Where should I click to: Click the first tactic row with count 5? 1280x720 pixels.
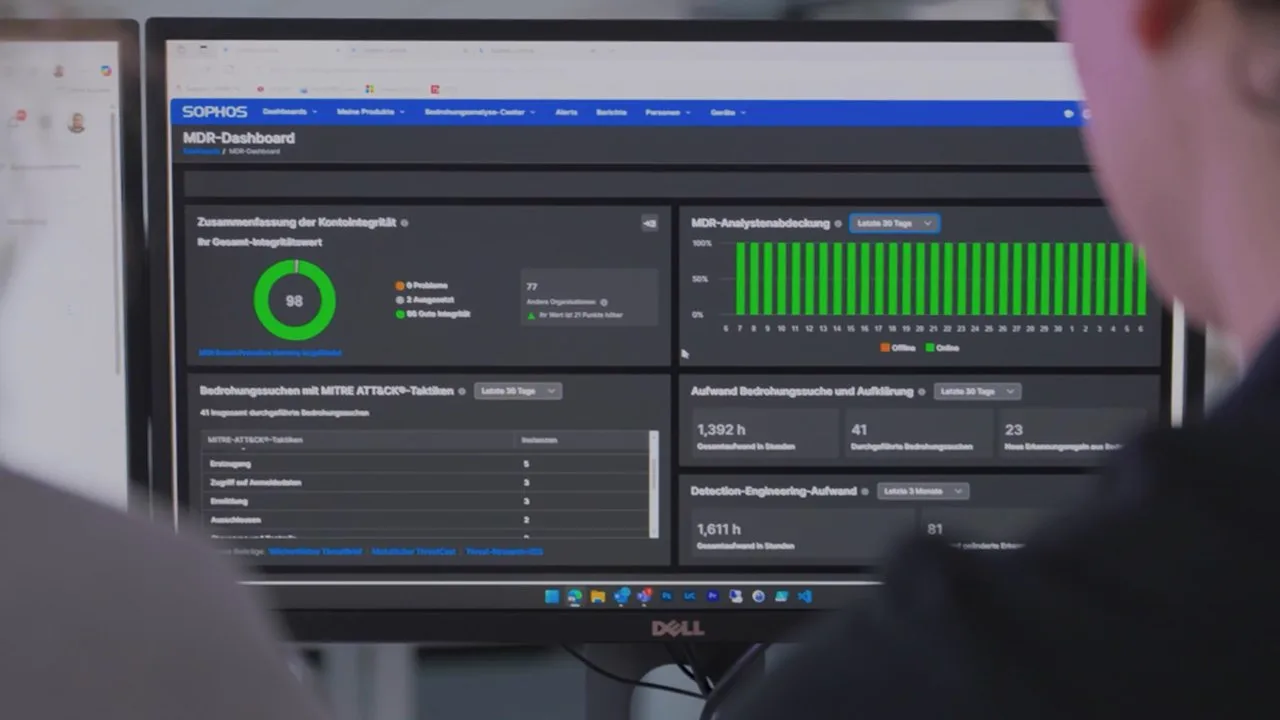point(425,463)
